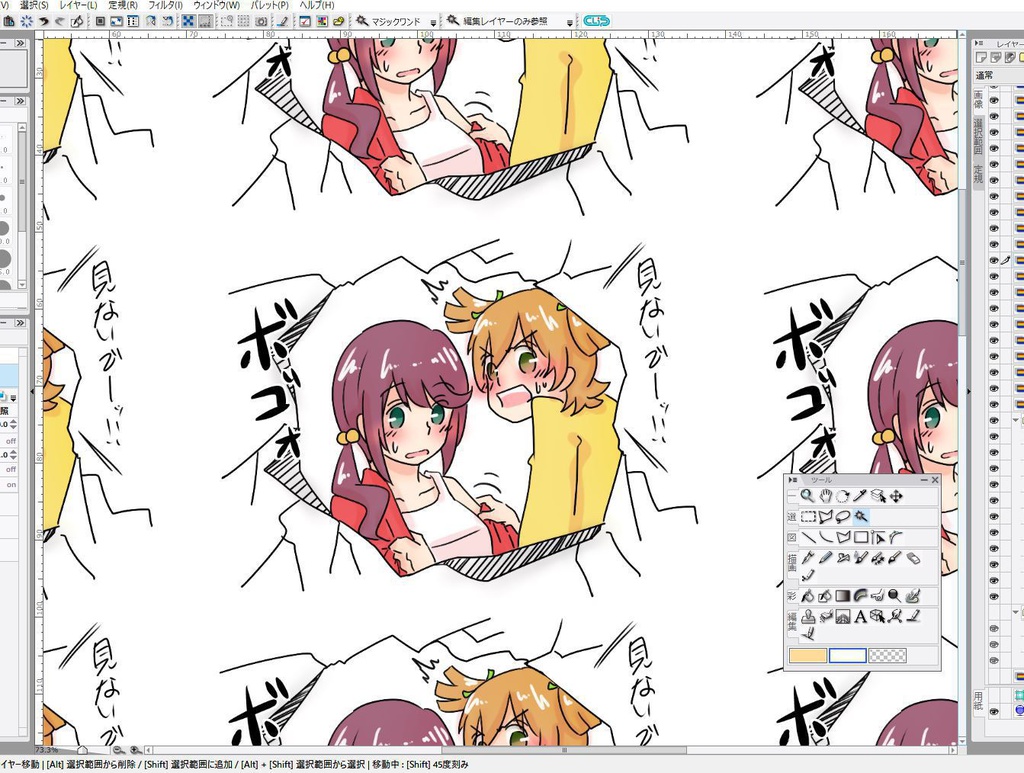The height and width of the screenshot is (773, 1024).
Task: Select the Polyline selection tool
Action: pyautogui.click(x=825, y=516)
